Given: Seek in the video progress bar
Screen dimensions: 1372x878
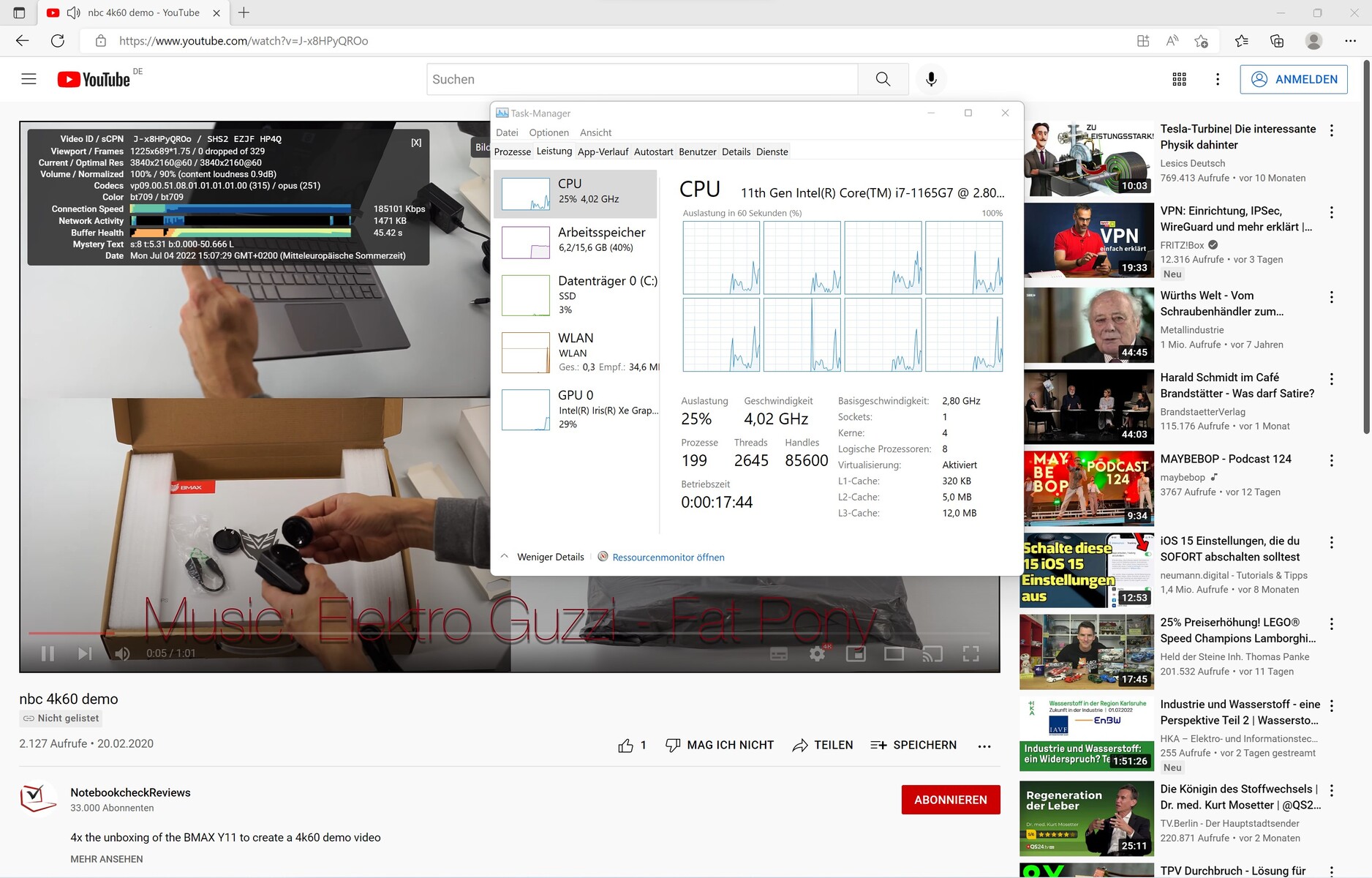Looking at the screenshot, I should point(508,632).
